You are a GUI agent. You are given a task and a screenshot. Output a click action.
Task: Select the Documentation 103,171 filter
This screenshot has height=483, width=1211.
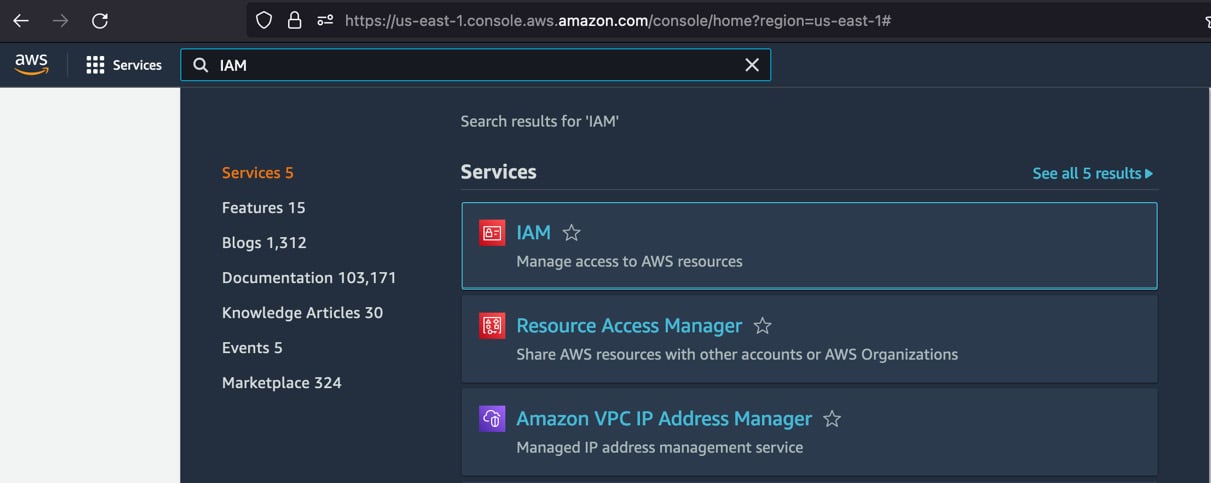(309, 278)
